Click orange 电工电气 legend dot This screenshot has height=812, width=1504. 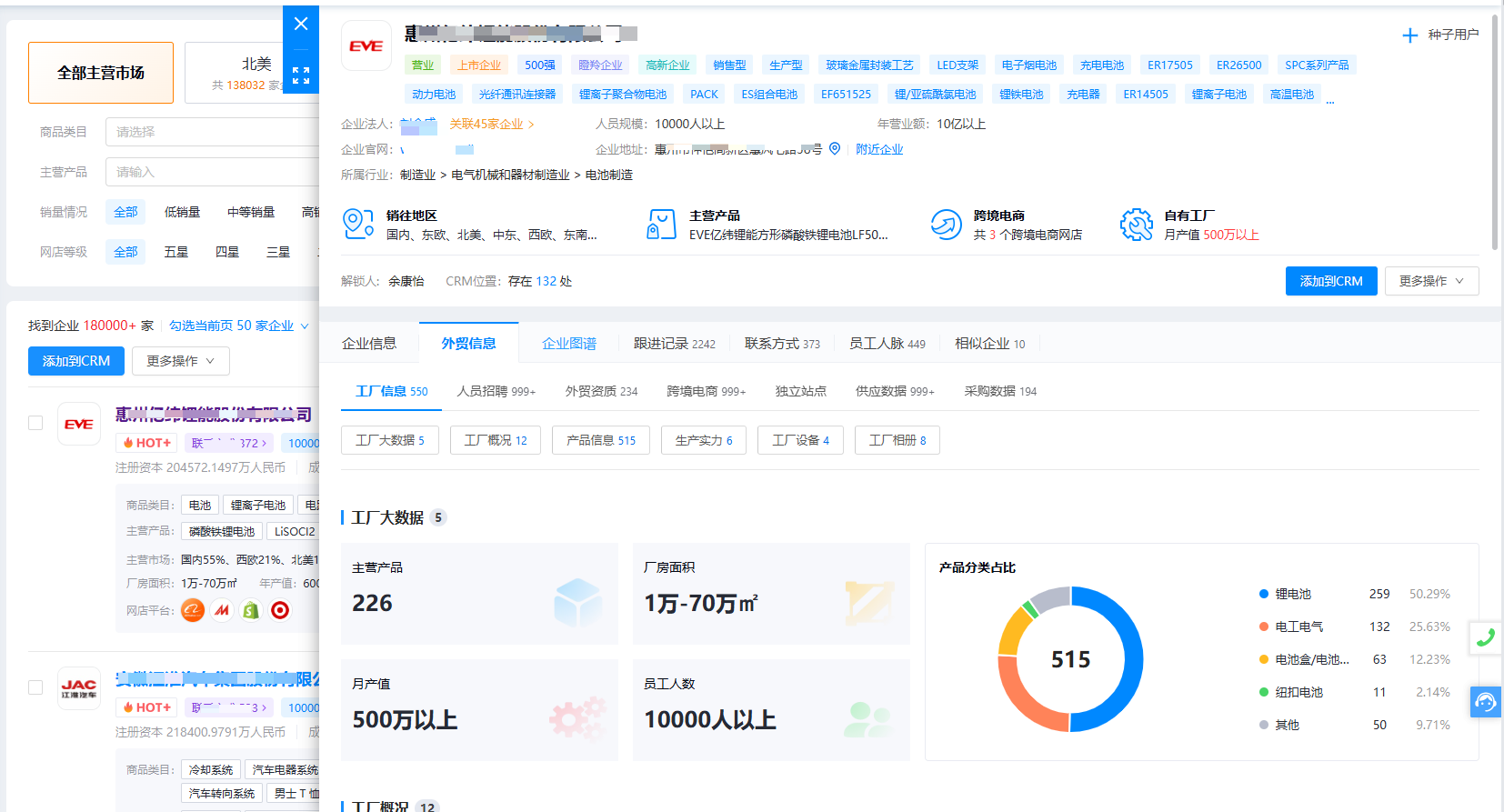[1264, 627]
